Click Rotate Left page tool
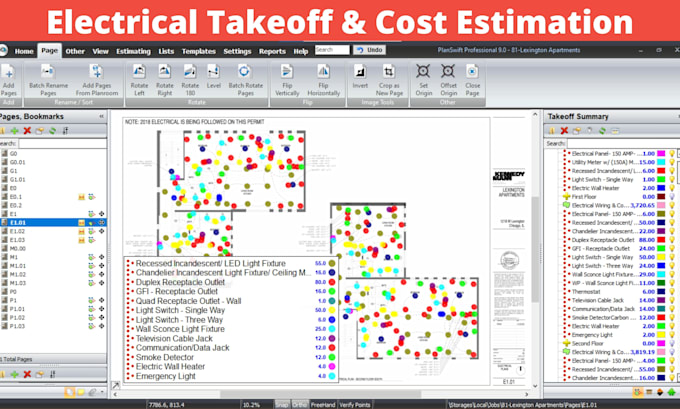680x409 pixels. [140, 71]
